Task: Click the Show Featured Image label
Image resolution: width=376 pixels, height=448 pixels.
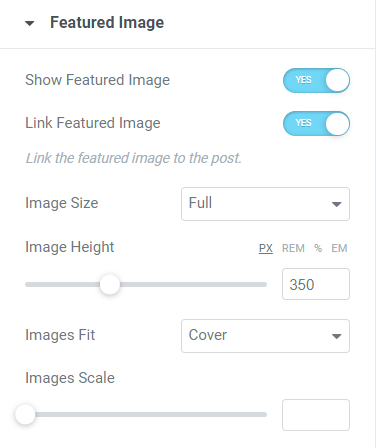Action: coord(98,80)
